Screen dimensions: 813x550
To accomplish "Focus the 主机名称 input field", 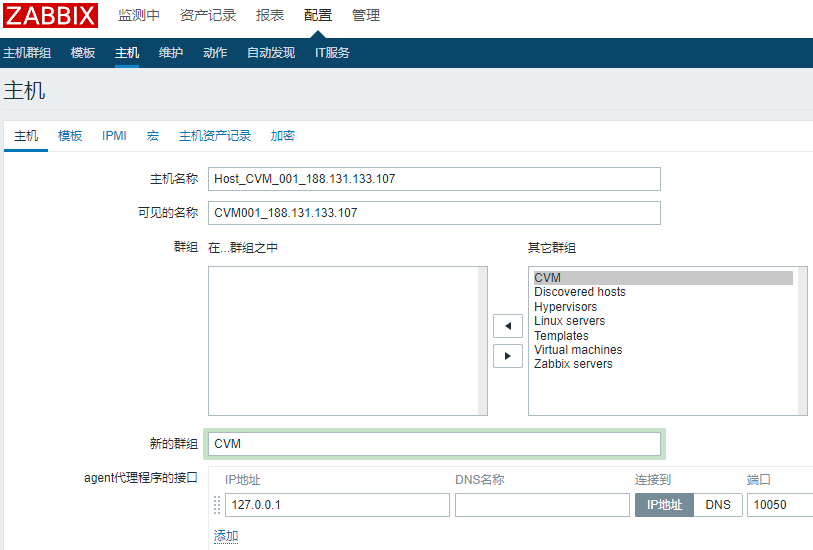I will pos(434,179).
